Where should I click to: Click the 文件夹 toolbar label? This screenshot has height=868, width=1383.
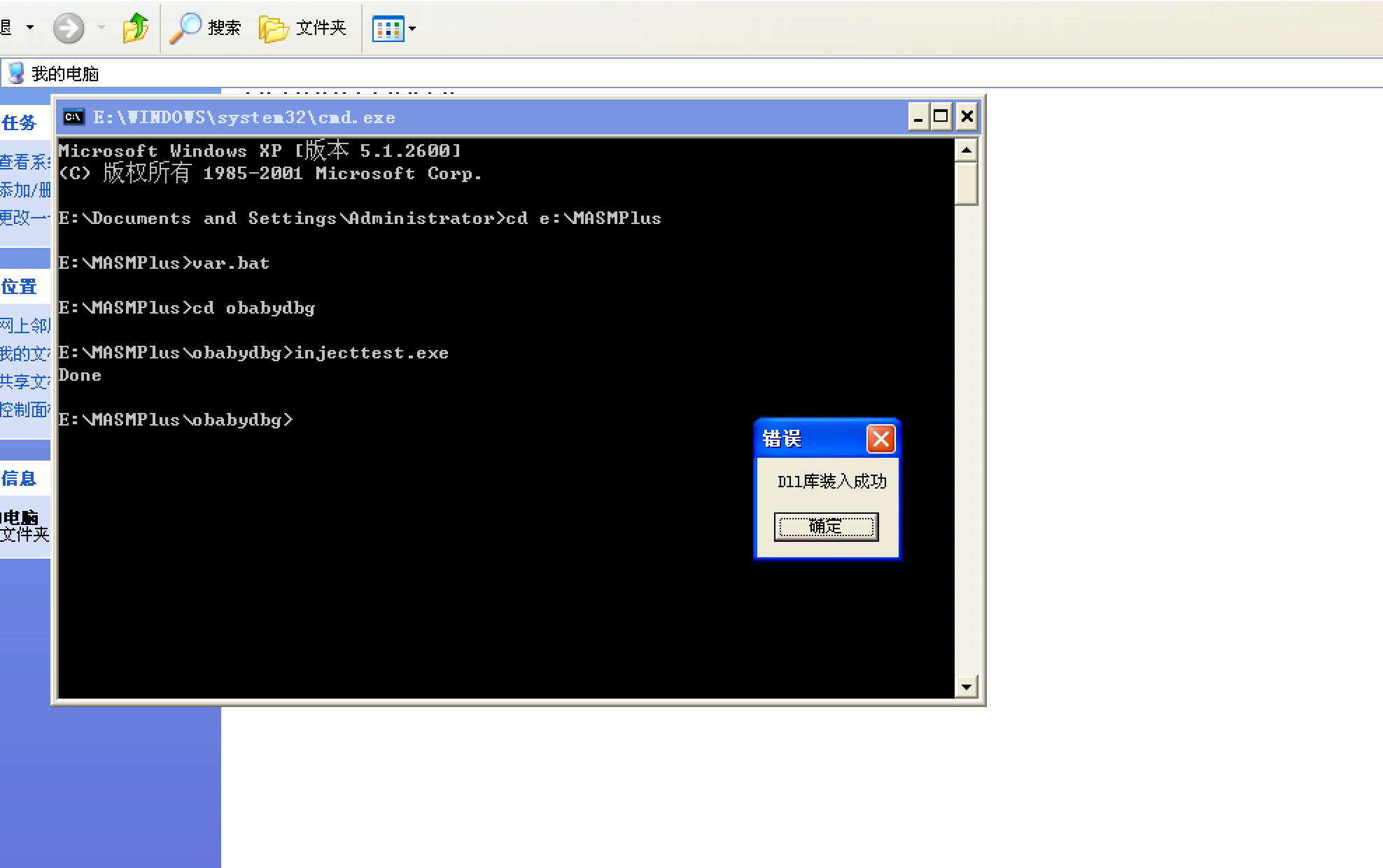coord(321,28)
